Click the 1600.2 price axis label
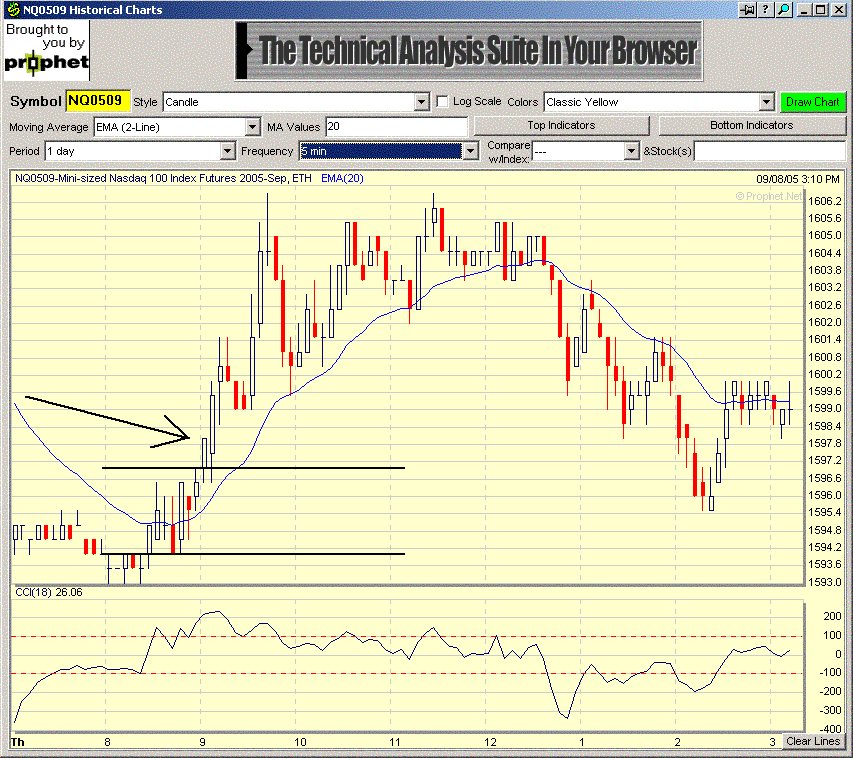This screenshot has width=853, height=758. point(824,374)
